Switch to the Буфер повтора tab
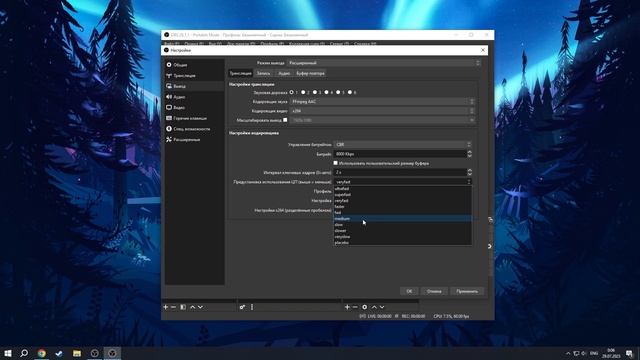 pyautogui.click(x=310, y=73)
